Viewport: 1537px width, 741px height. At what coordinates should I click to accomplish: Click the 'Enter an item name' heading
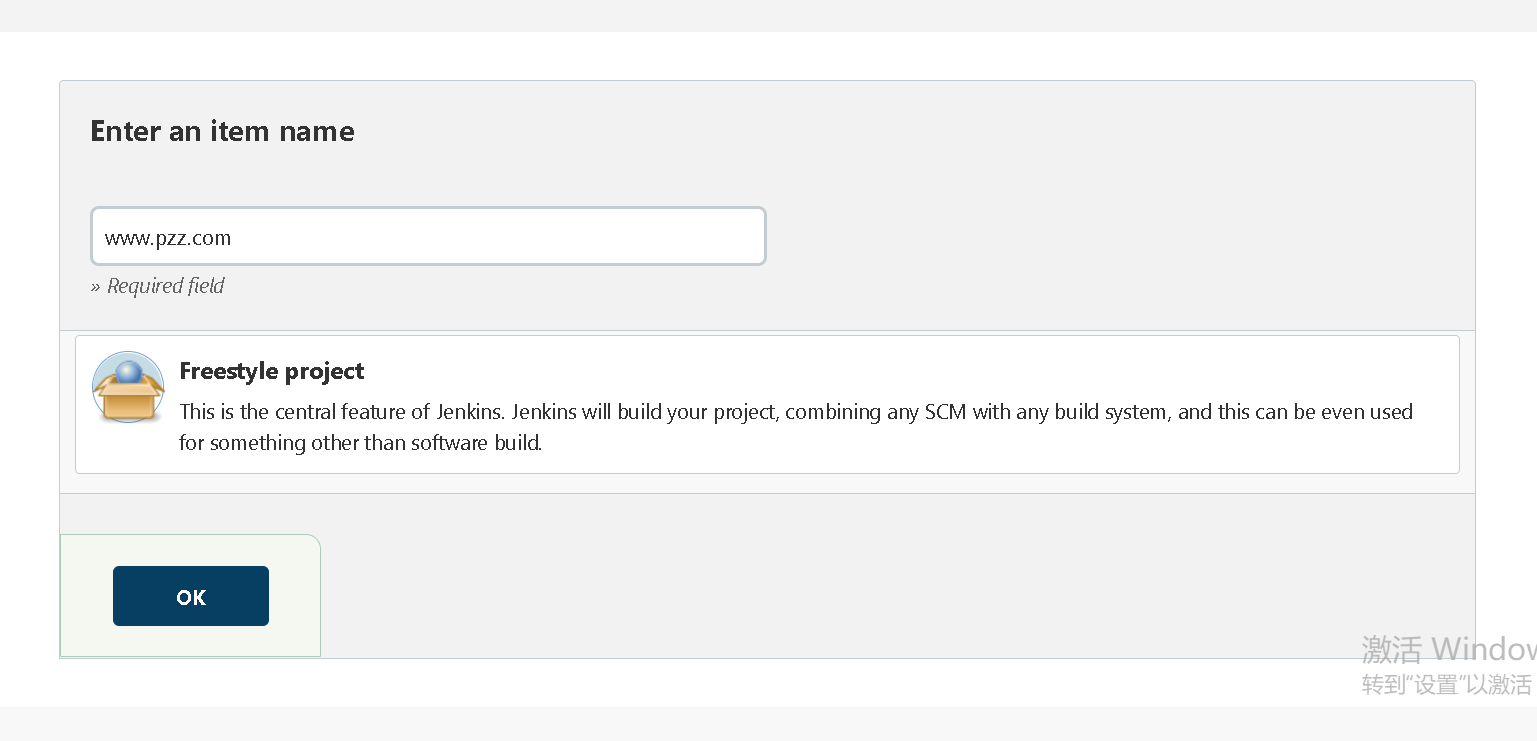click(x=222, y=131)
